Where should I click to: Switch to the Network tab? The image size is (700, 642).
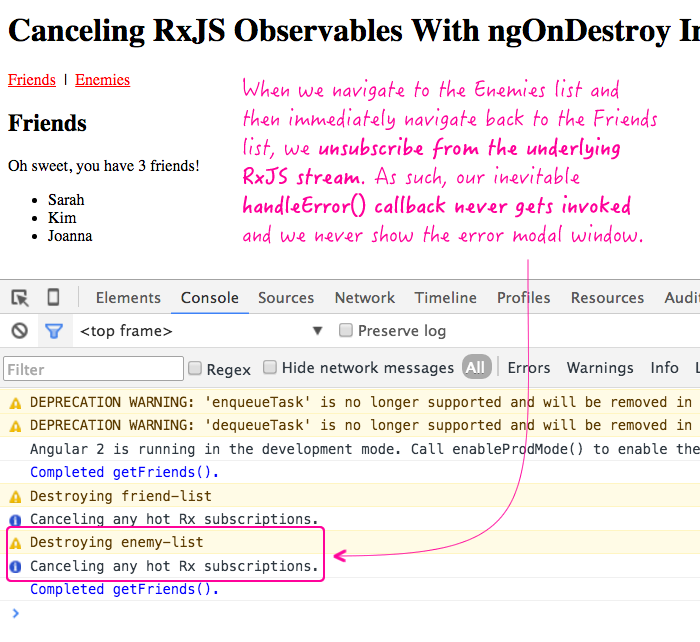click(365, 298)
